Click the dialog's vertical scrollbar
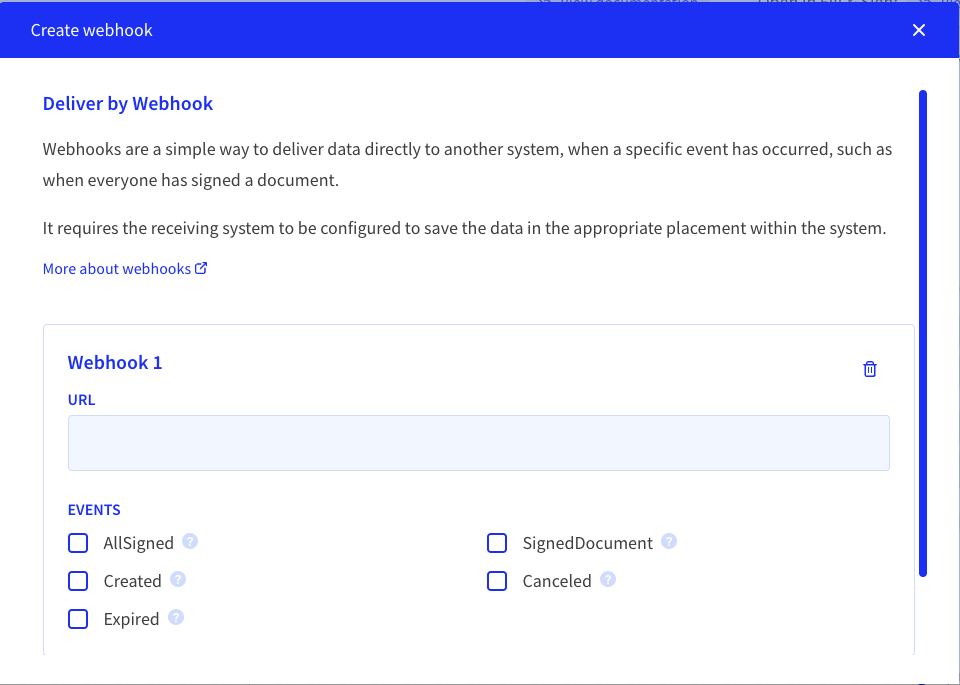 tap(923, 334)
